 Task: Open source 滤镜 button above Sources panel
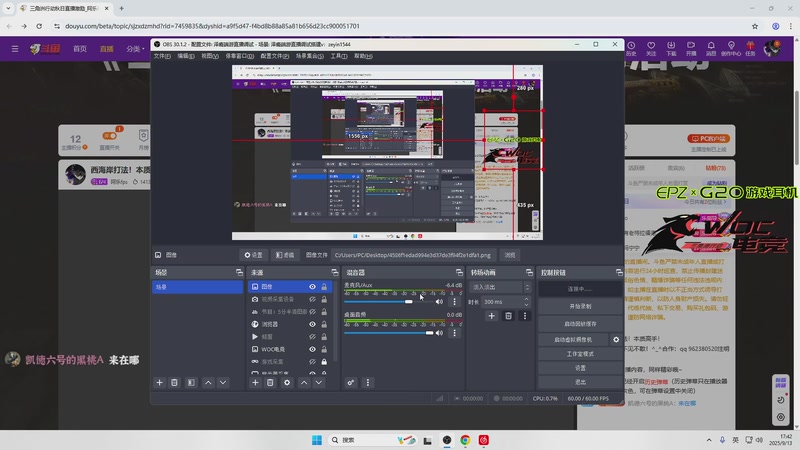click(x=285, y=255)
